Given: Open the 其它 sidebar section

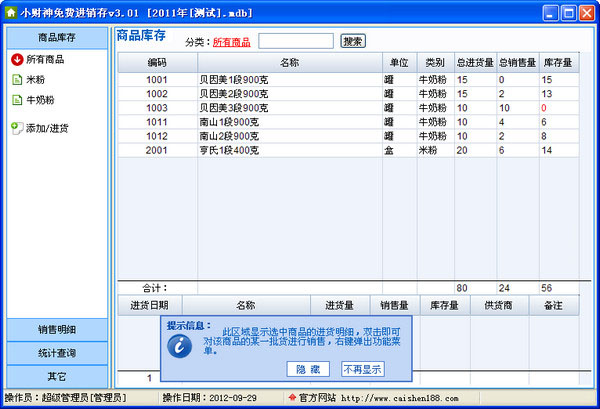Looking at the screenshot, I should click(57, 376).
